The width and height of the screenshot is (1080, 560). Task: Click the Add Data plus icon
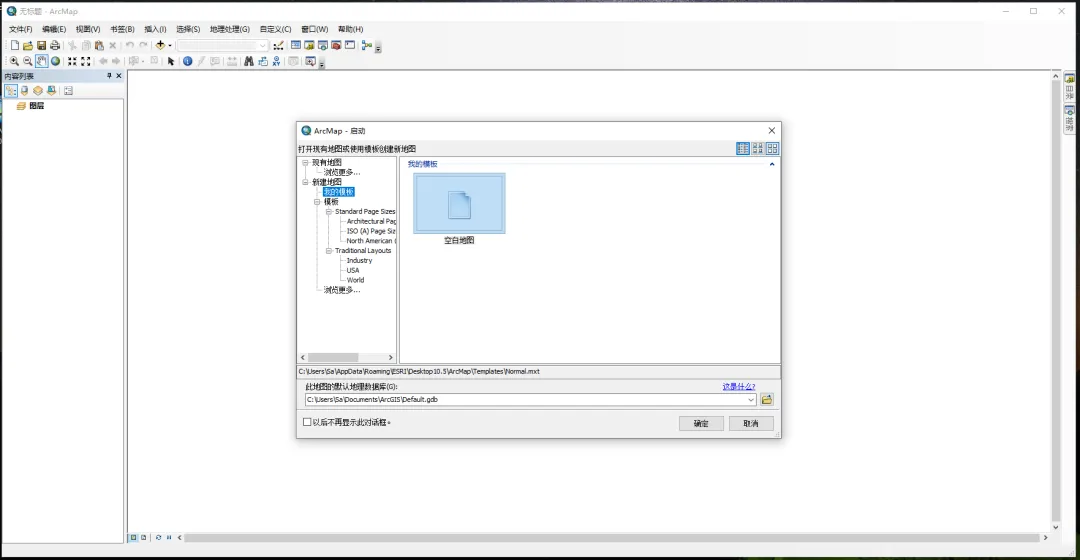[x=160, y=45]
